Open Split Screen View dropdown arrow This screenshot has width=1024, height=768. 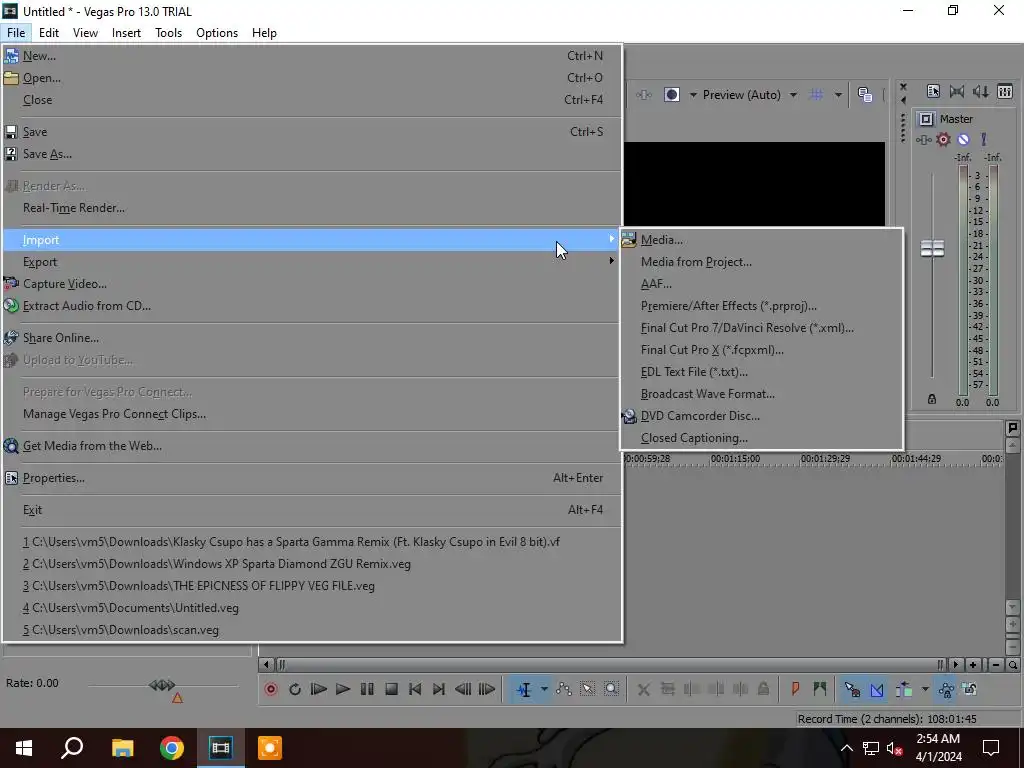[693, 95]
